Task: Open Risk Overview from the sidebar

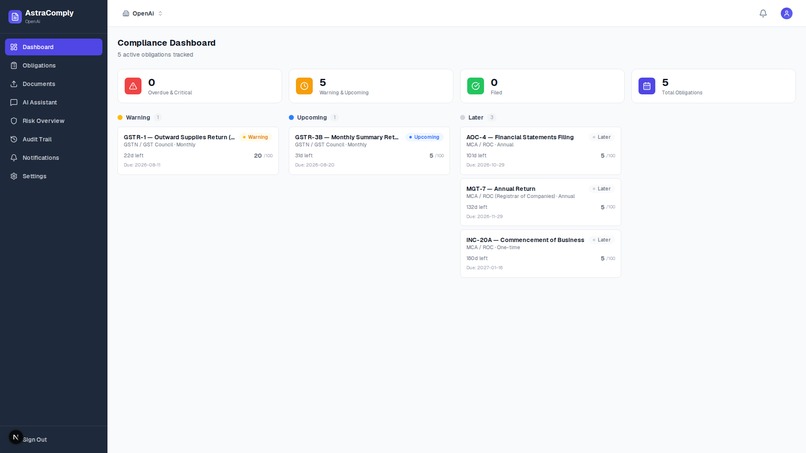Action: tap(53, 121)
